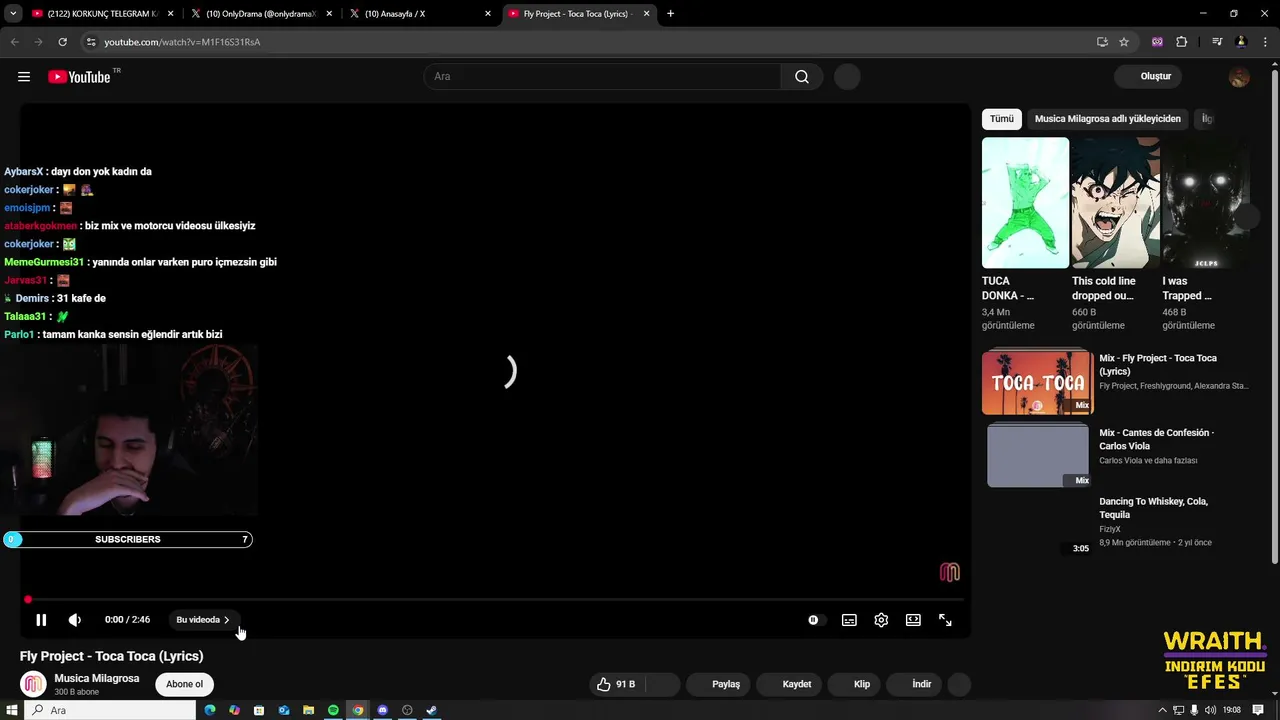Switch to the Anasayfa / X tab
The image size is (1280, 720).
pos(420,14)
